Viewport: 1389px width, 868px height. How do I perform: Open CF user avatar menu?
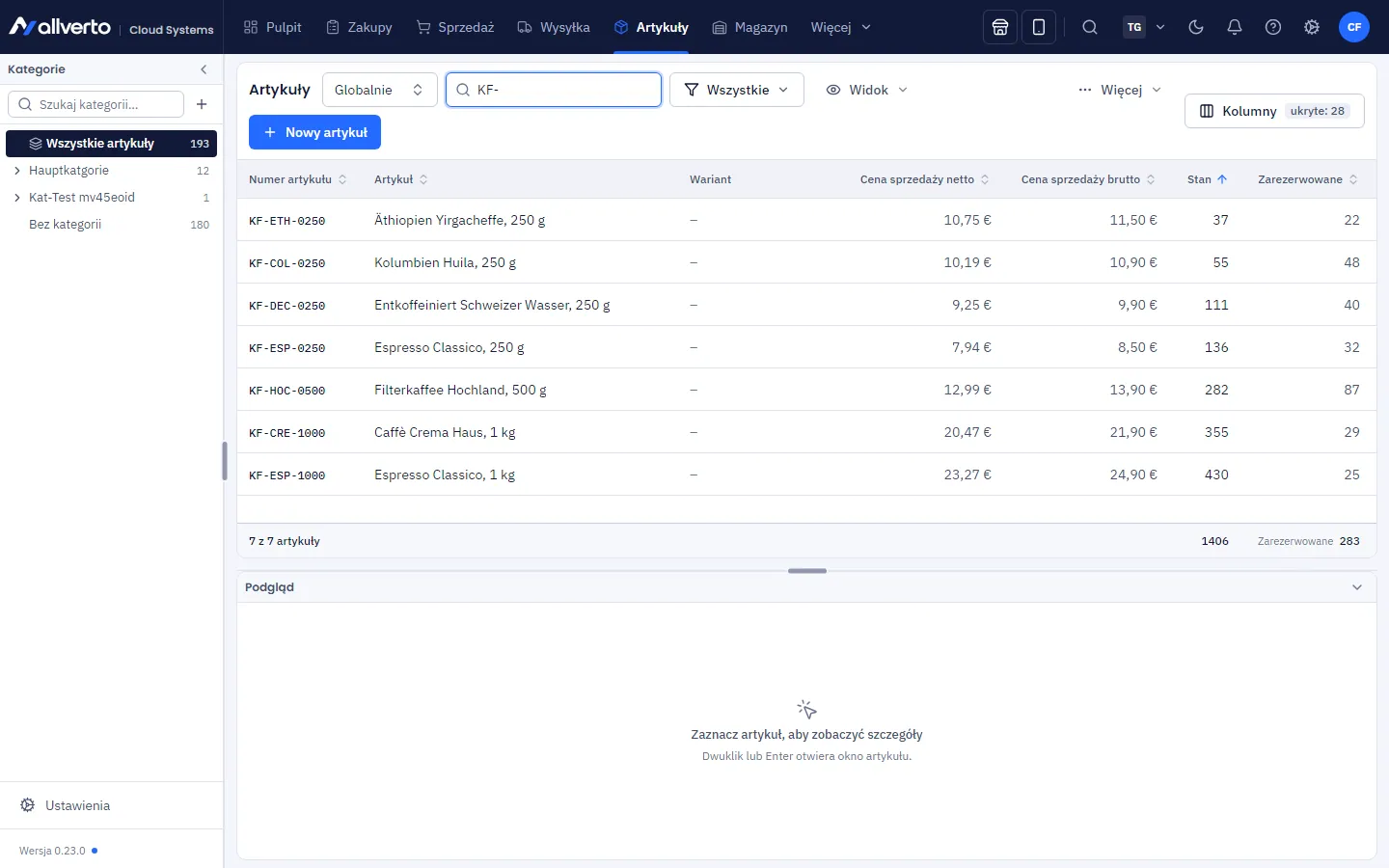1354,27
